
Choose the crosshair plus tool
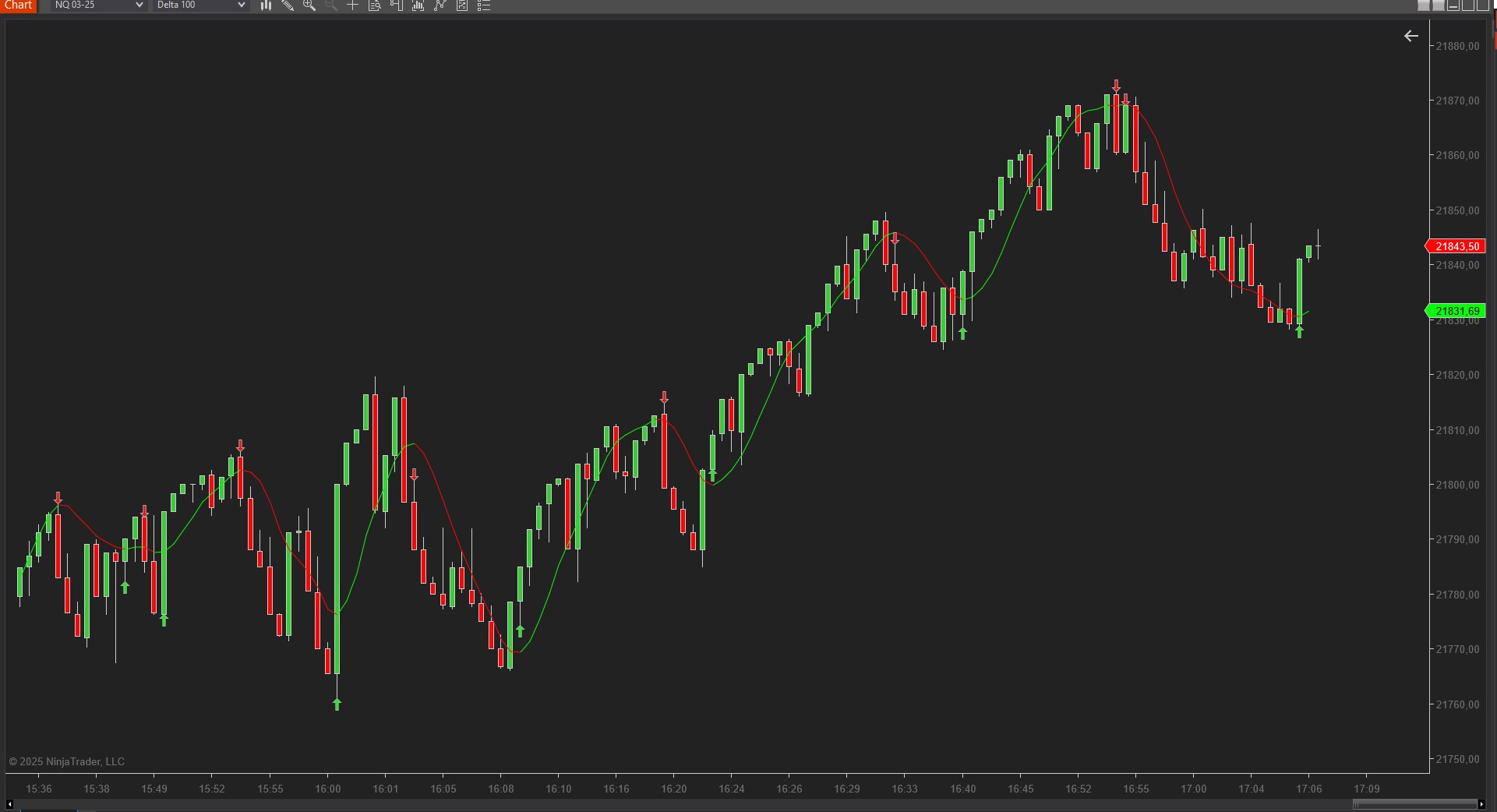pyautogui.click(x=352, y=5)
